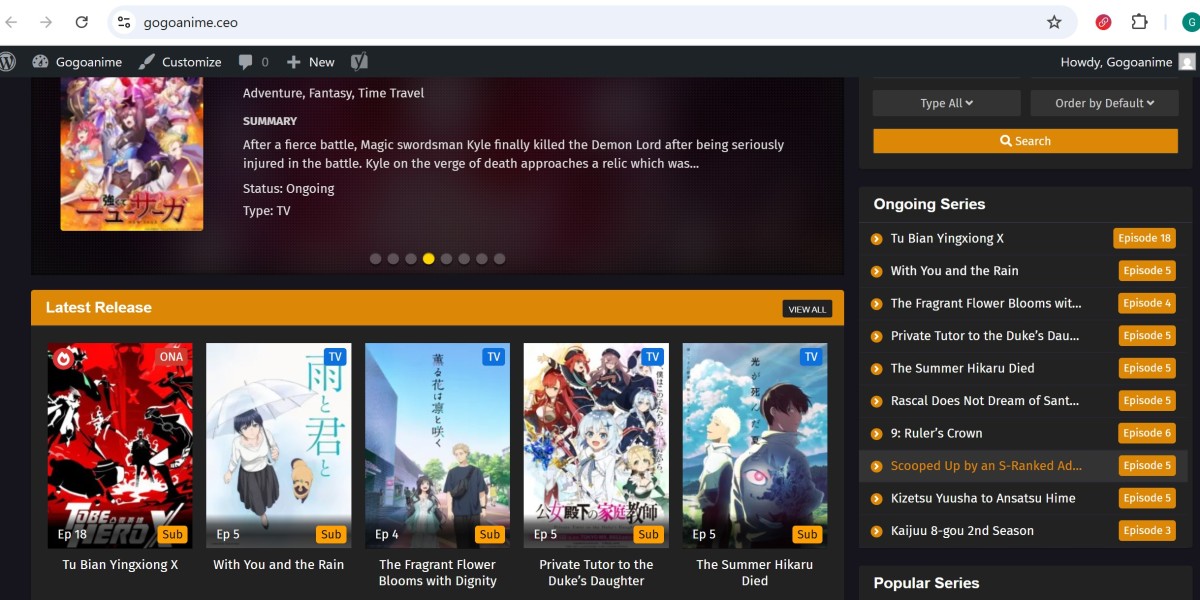Click Episode 4 badge for Fragrant Flower
The height and width of the screenshot is (600, 1200).
pyautogui.click(x=1147, y=304)
